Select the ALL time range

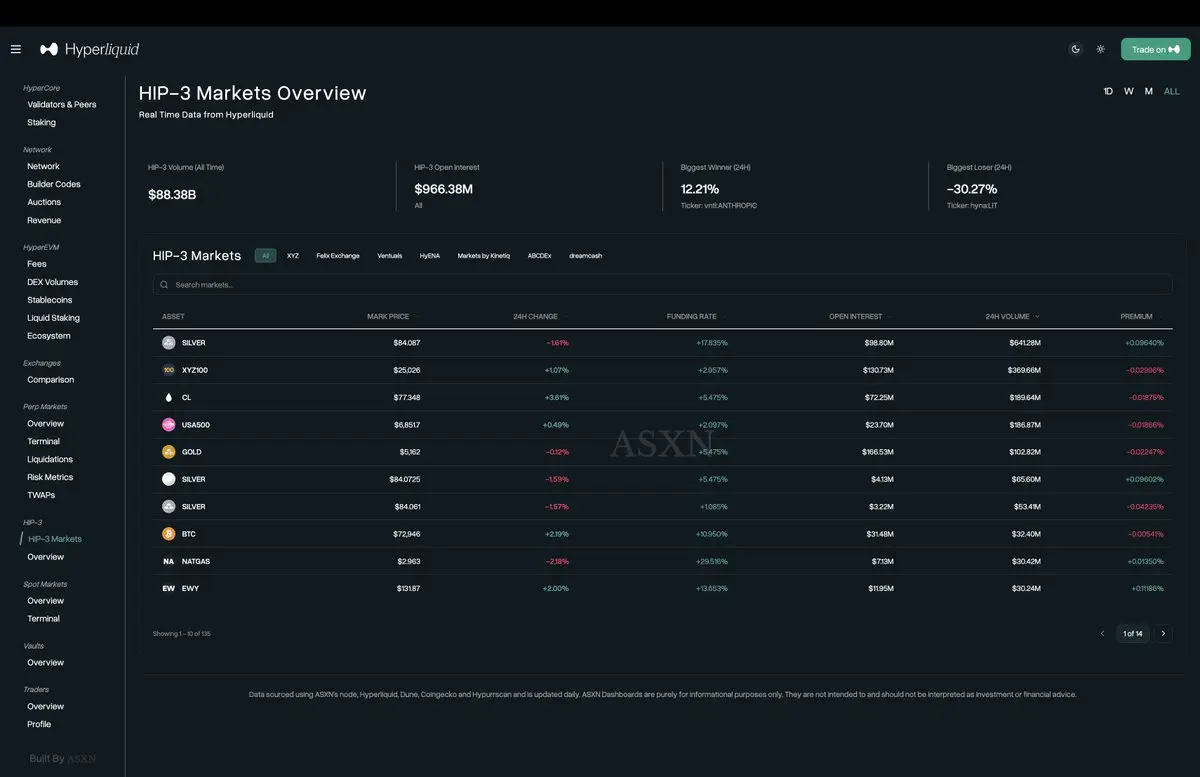coord(1172,91)
